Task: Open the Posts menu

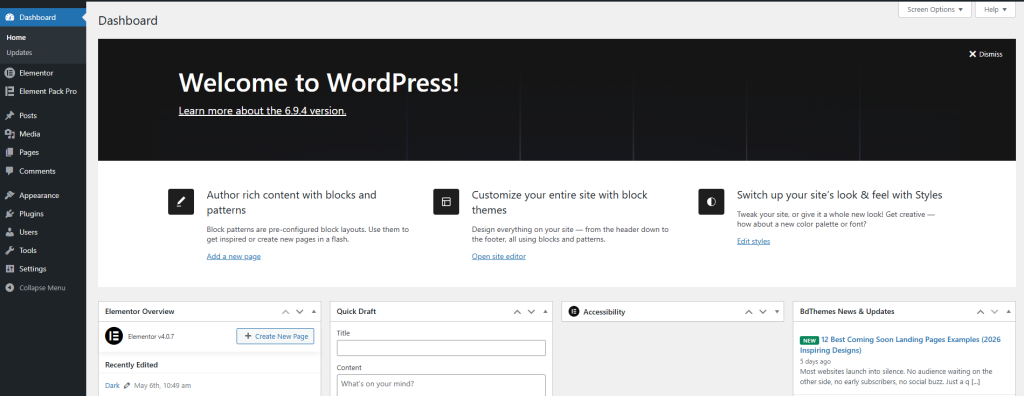Action: (28, 116)
